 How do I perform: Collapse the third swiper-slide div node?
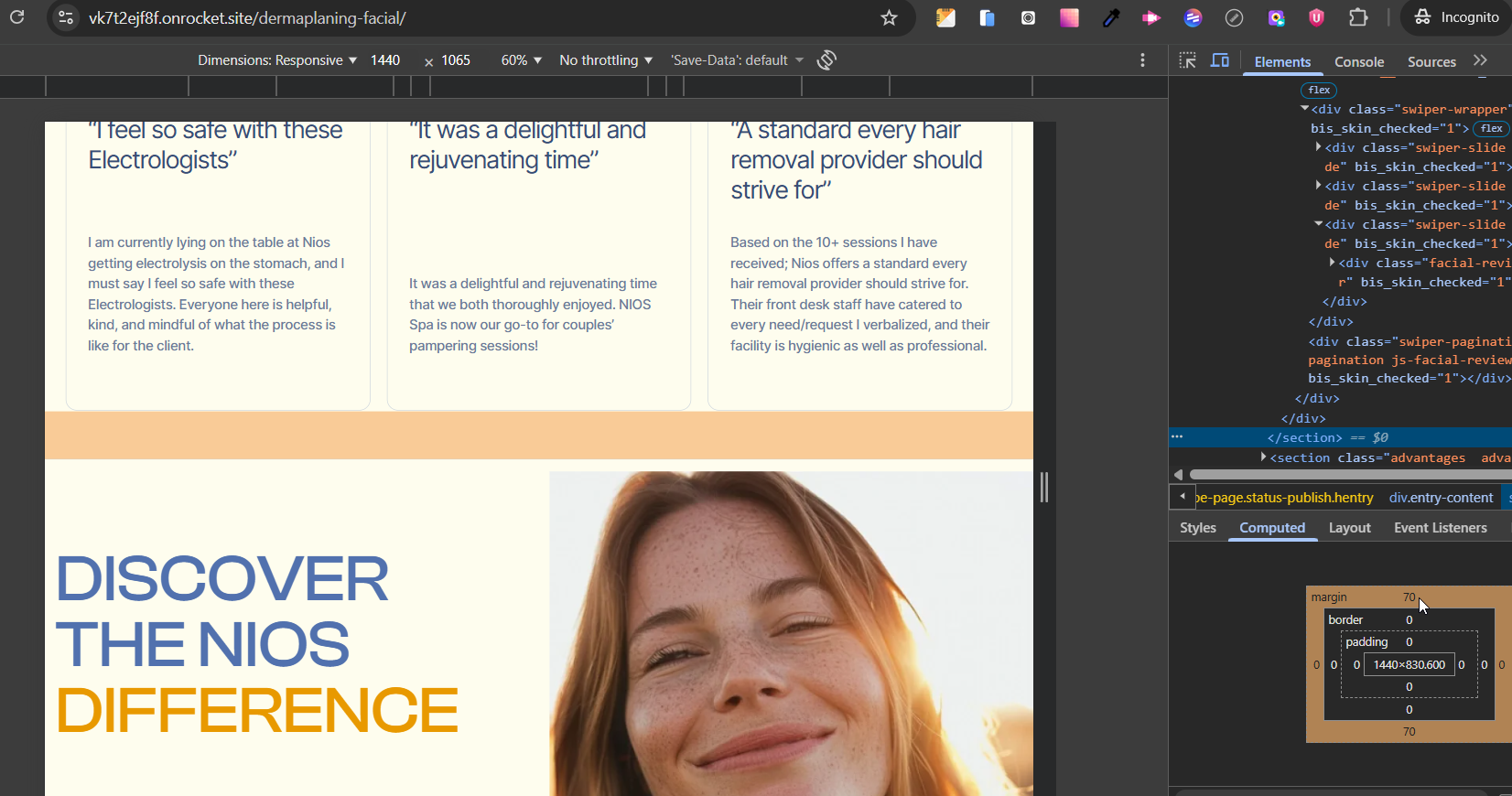click(1319, 224)
